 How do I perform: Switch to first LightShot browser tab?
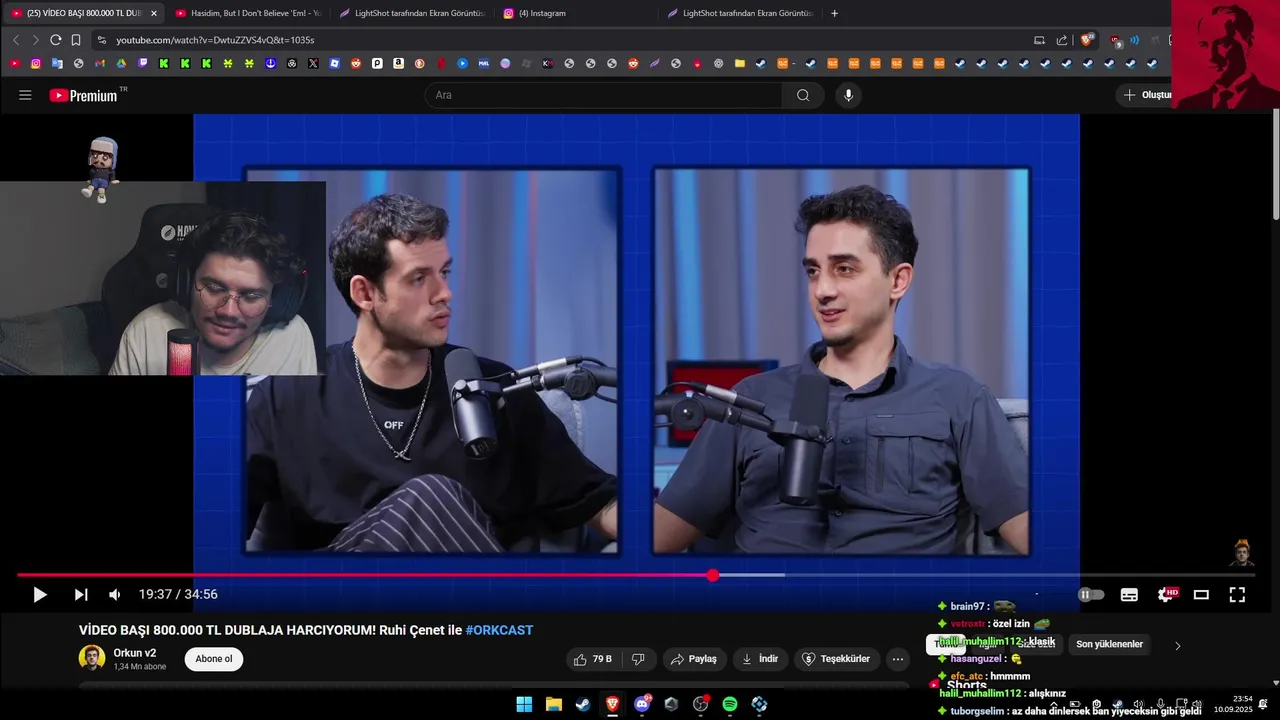coord(410,13)
